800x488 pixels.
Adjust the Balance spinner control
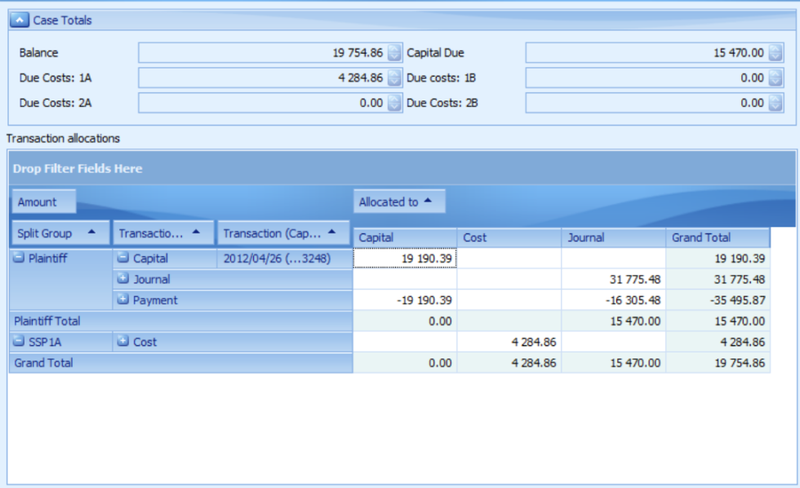point(394,53)
